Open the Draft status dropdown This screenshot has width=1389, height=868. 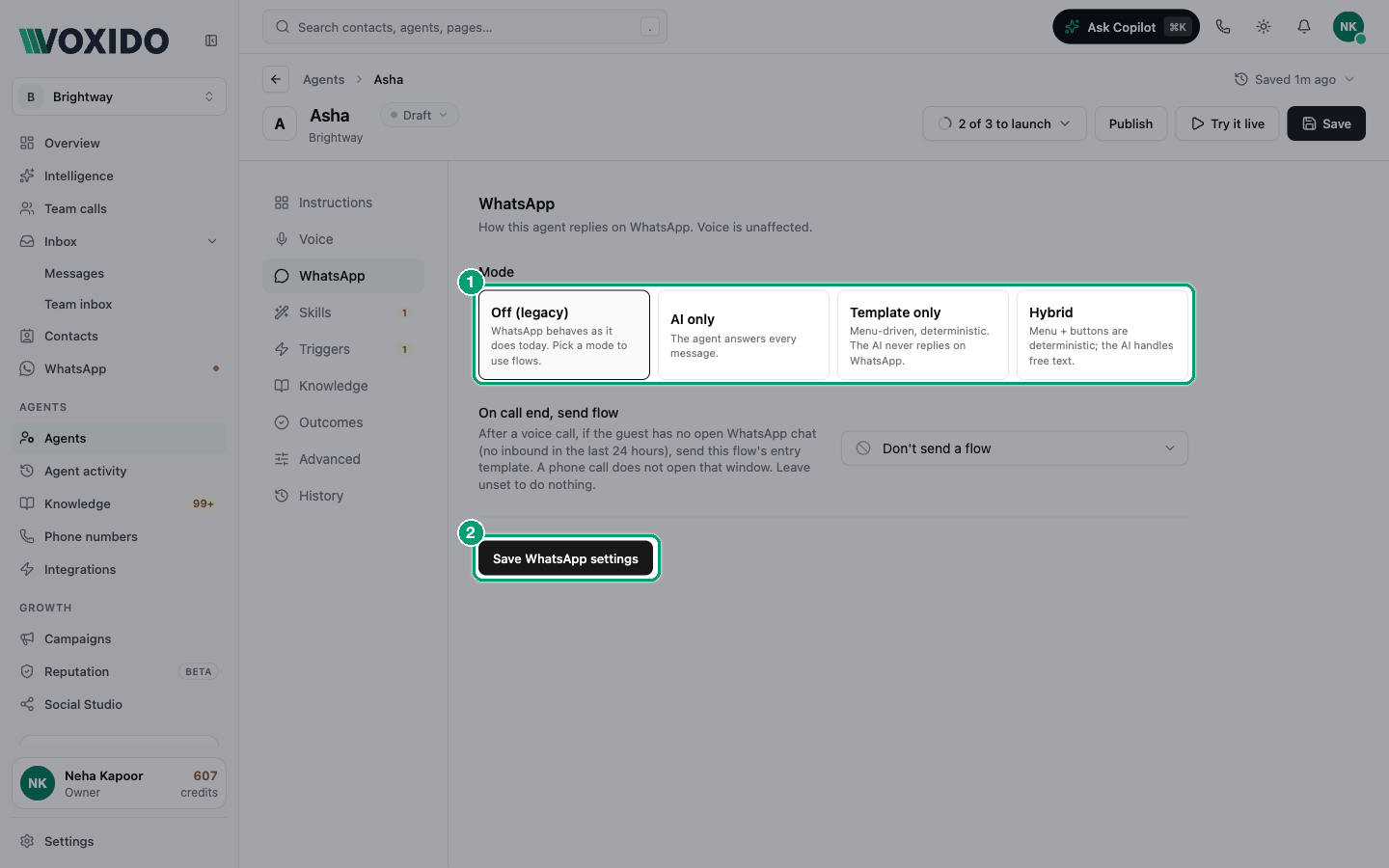(420, 115)
